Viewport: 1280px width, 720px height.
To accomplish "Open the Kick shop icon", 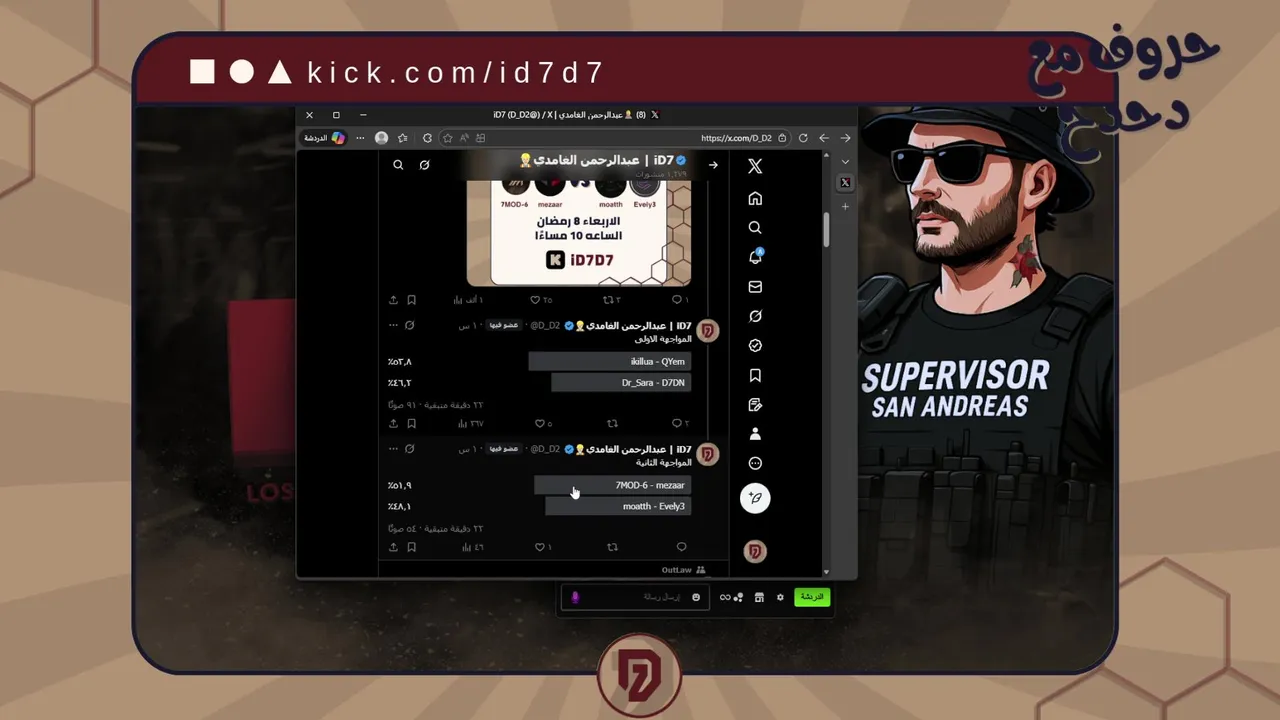I will pos(759,597).
